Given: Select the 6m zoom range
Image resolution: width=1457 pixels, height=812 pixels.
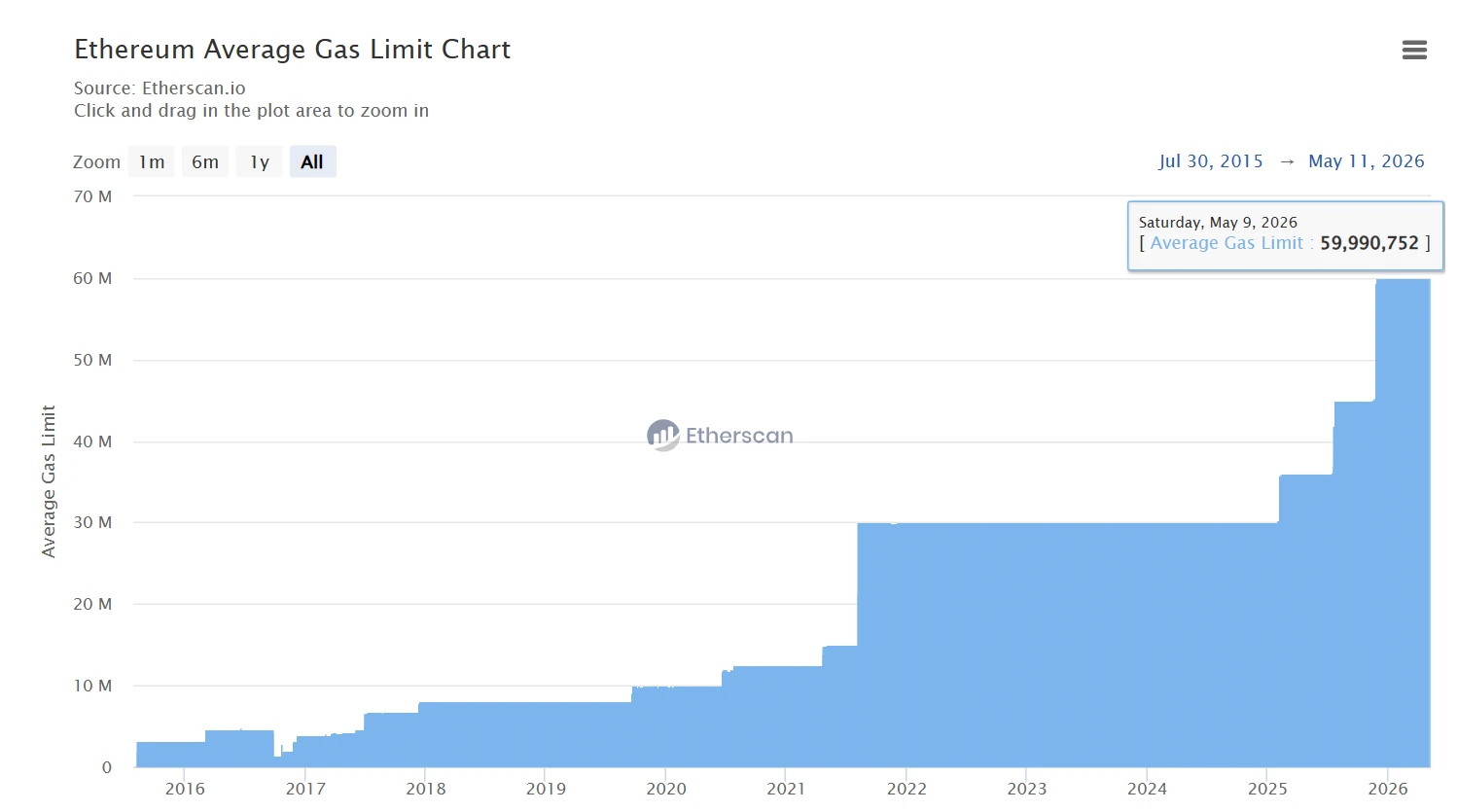Looking at the screenshot, I should (205, 161).
